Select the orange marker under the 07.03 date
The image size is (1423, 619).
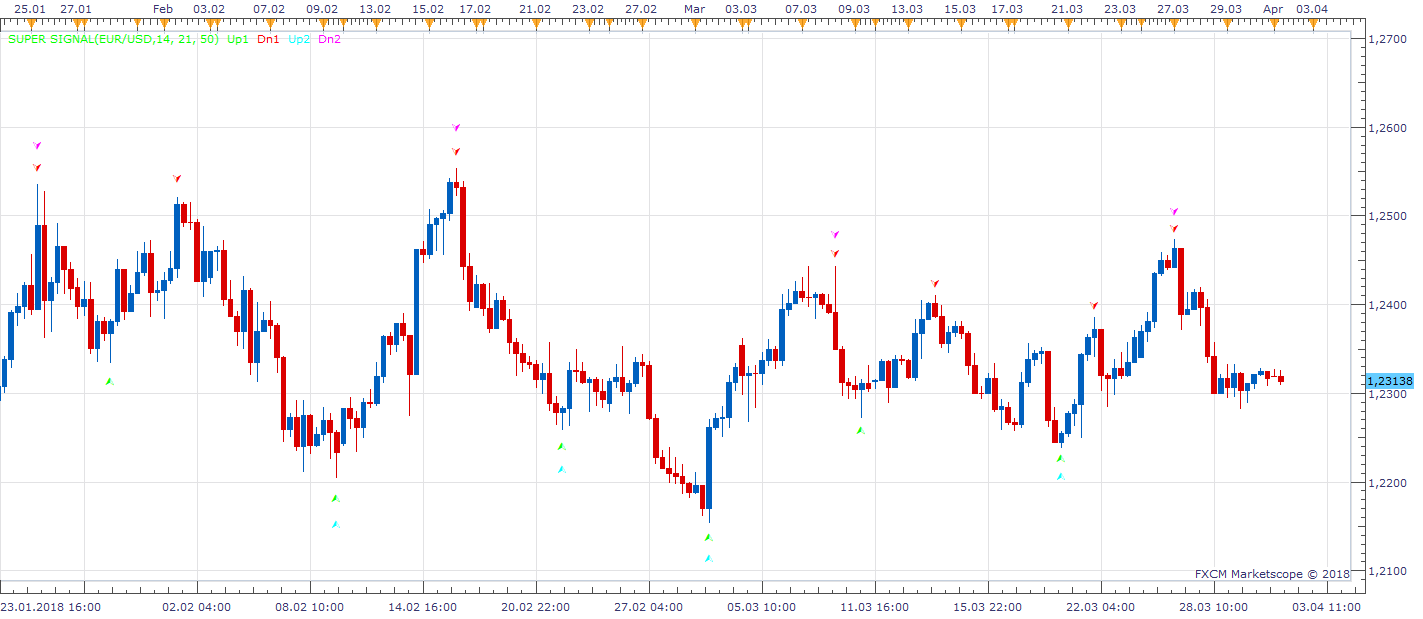[x=800, y=23]
